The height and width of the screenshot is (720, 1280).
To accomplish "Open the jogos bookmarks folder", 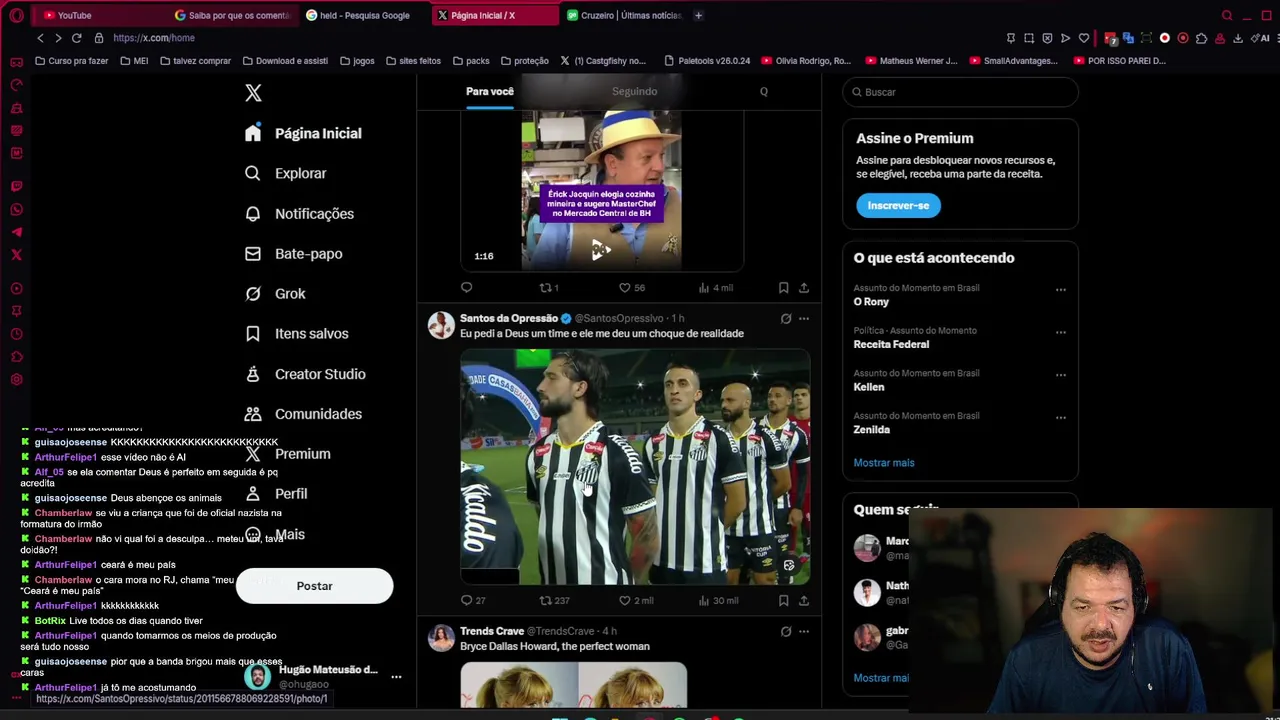I will (x=357, y=61).
